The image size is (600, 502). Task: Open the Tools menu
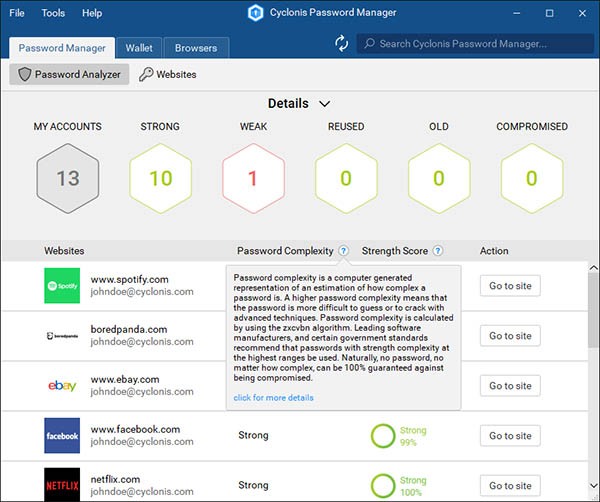coord(54,13)
